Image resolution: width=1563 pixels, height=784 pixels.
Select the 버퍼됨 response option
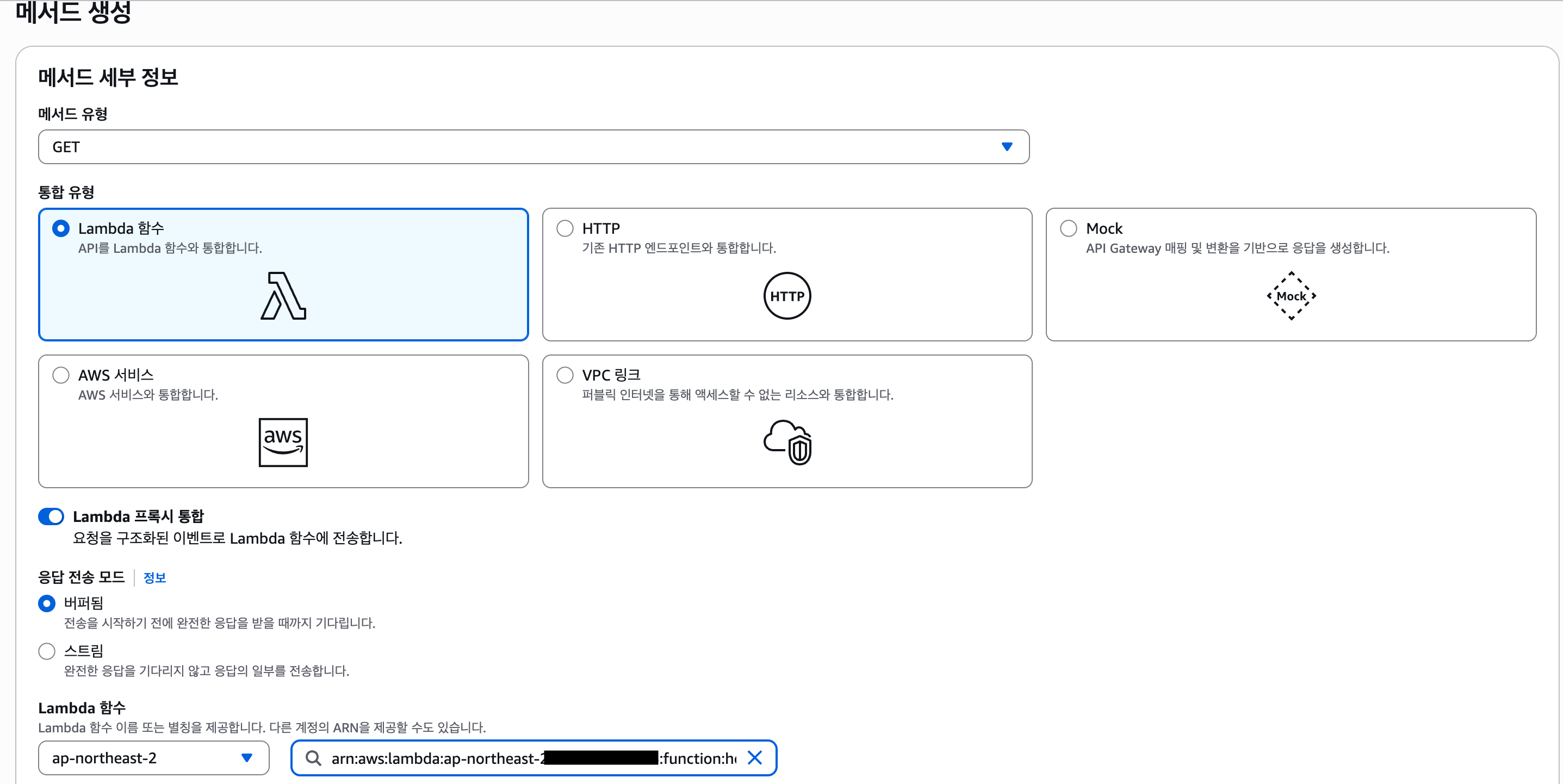pos(47,603)
